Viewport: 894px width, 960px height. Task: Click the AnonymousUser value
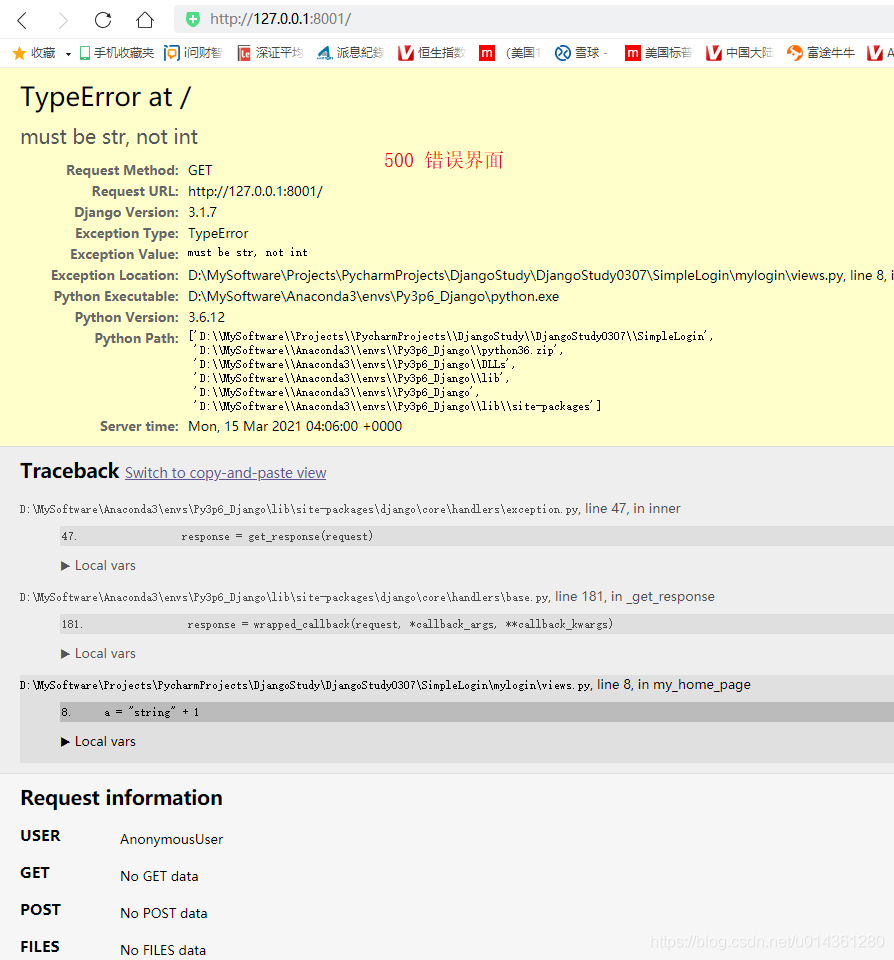point(171,839)
